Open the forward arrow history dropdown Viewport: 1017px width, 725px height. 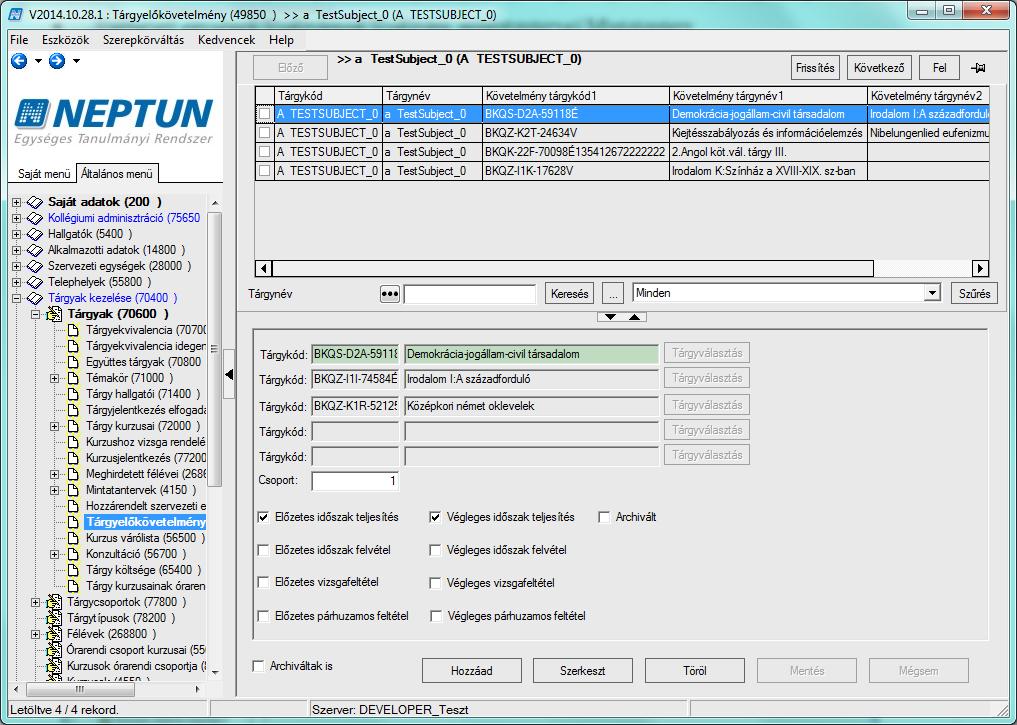77,61
